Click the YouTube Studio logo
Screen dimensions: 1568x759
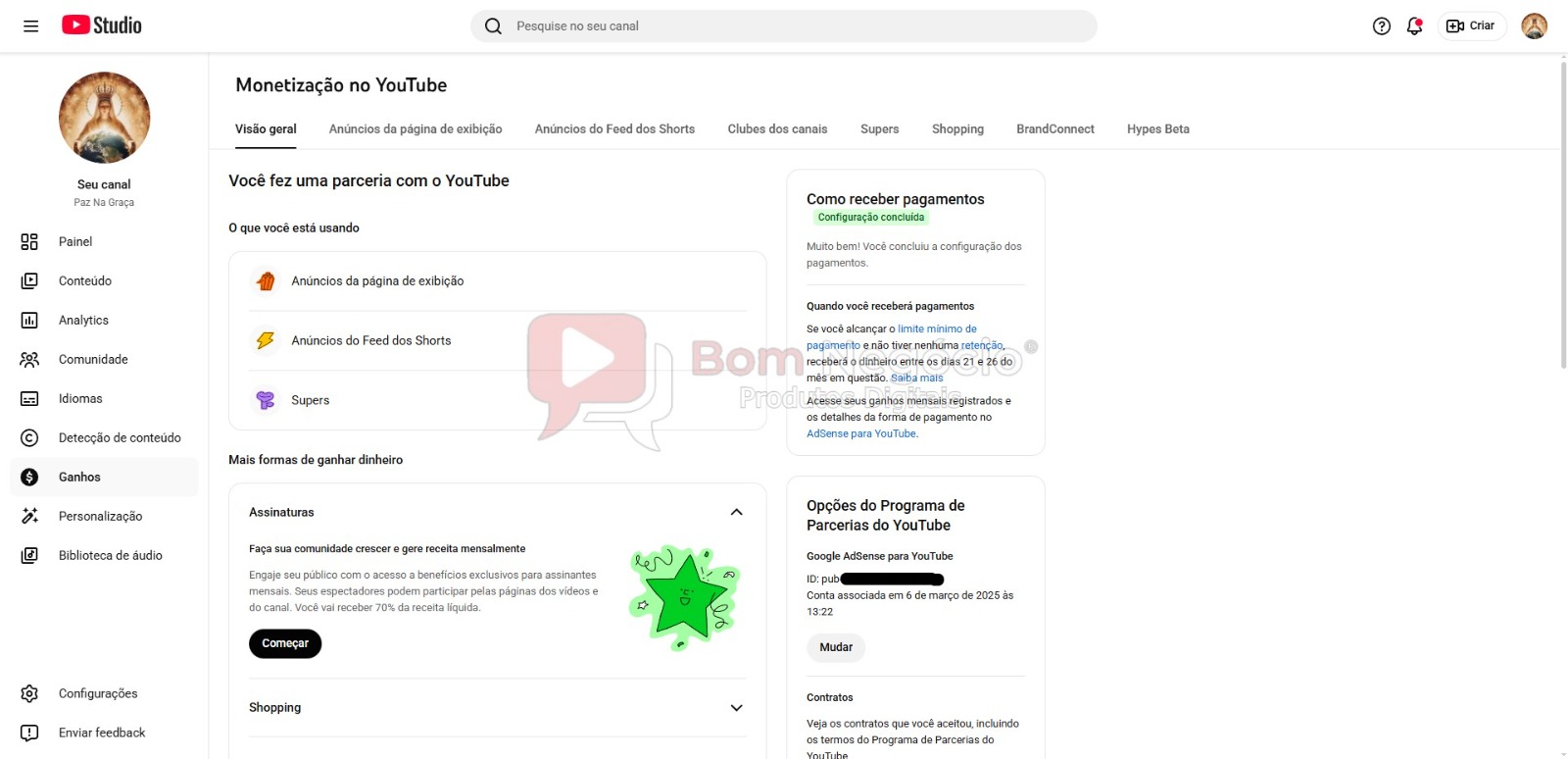[102, 25]
